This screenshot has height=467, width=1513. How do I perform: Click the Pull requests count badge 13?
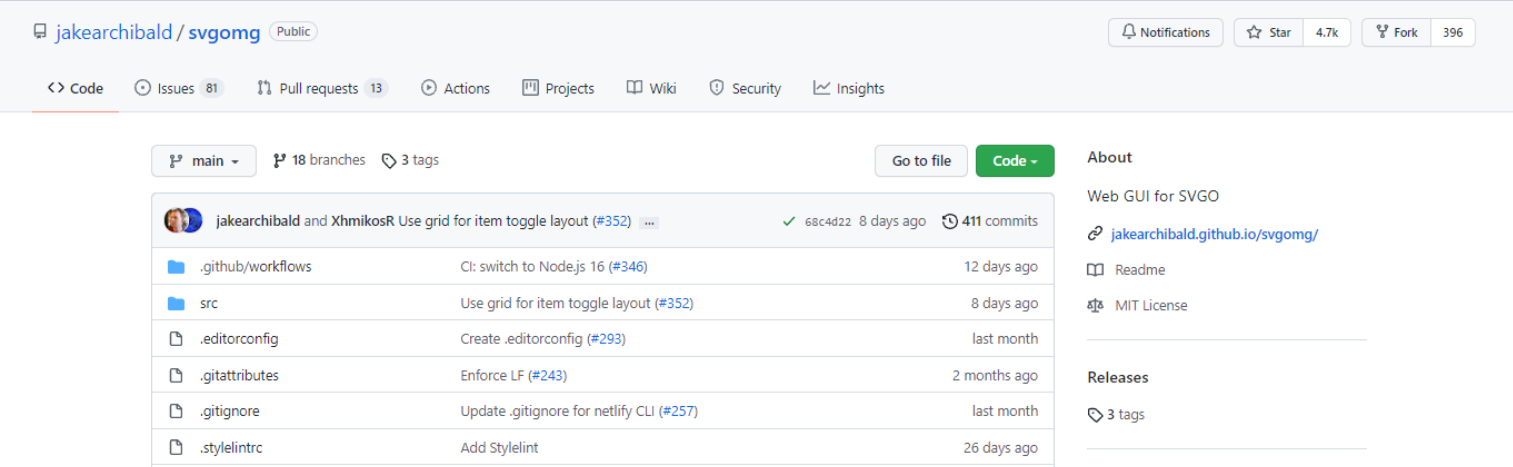376,88
